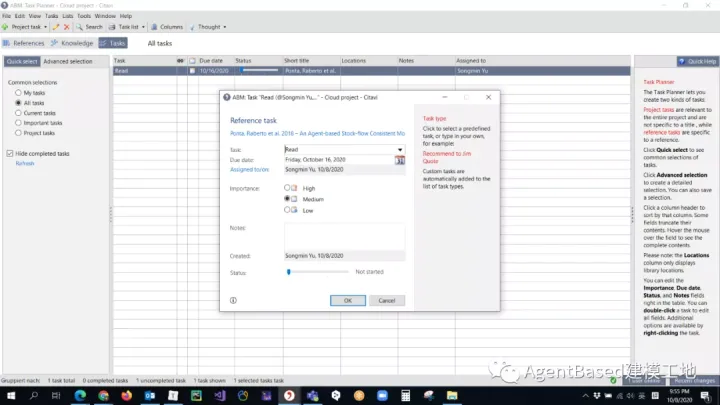The width and height of the screenshot is (720, 405).
Task: Click the info icon in the task dialog
Action: click(x=233, y=300)
